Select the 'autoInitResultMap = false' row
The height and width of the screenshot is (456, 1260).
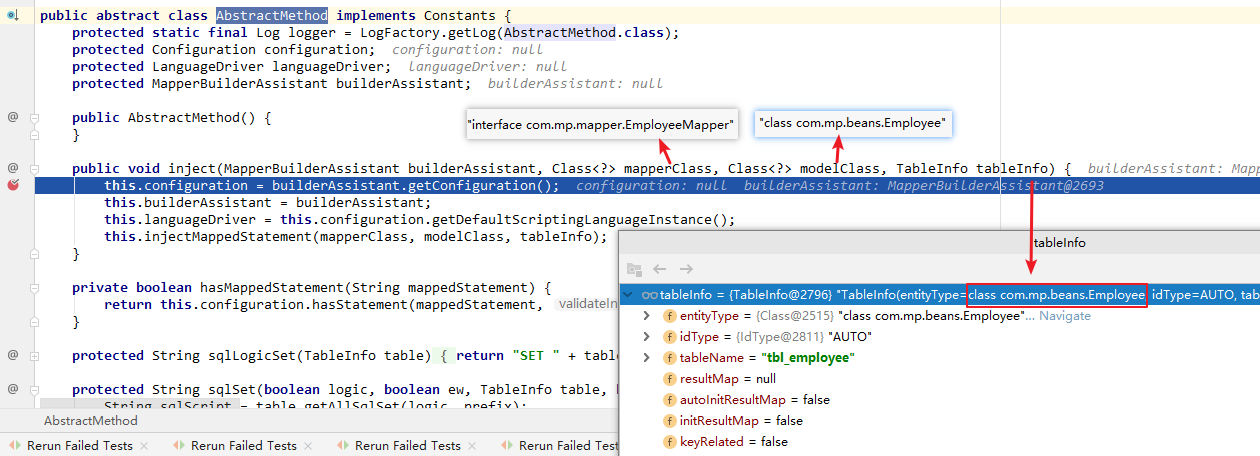point(939,400)
